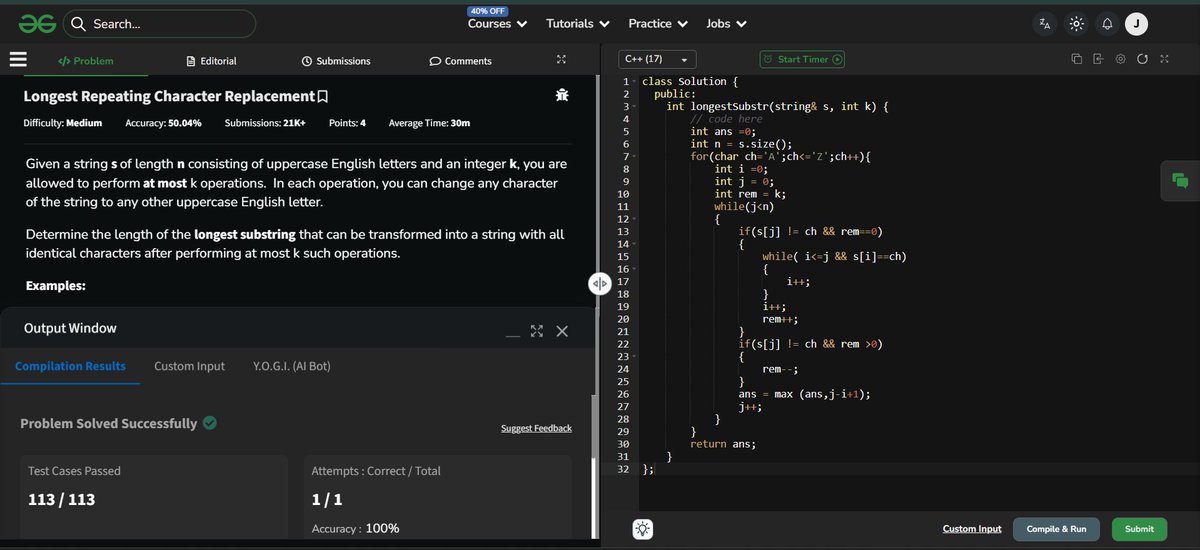Click the lightbulb hint icon
This screenshot has height=550, width=1200.
pyautogui.click(x=643, y=529)
